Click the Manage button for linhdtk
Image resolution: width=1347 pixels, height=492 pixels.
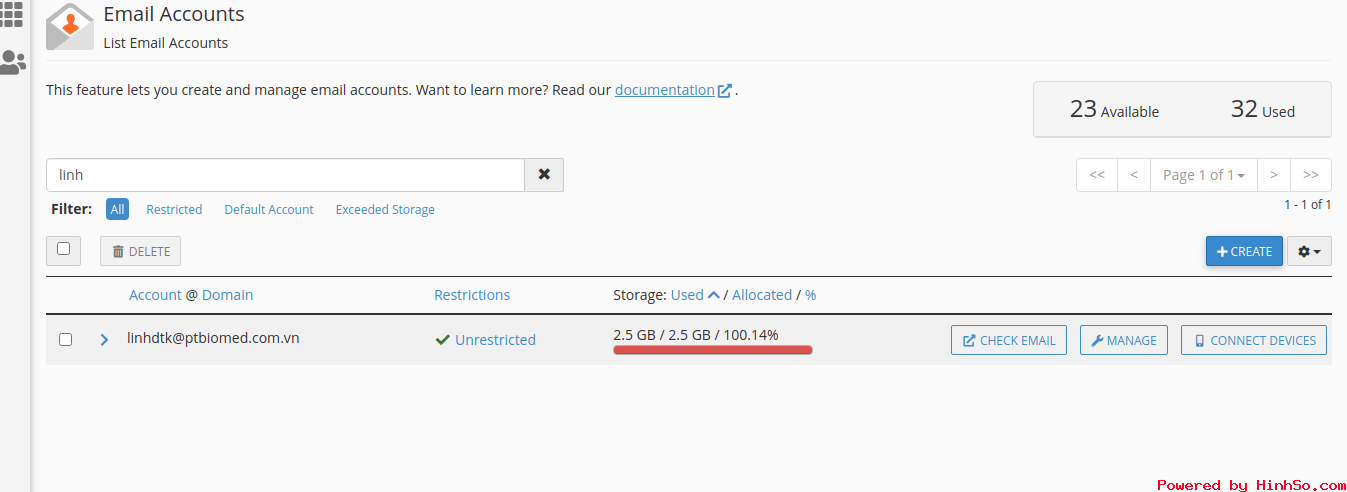1124,340
